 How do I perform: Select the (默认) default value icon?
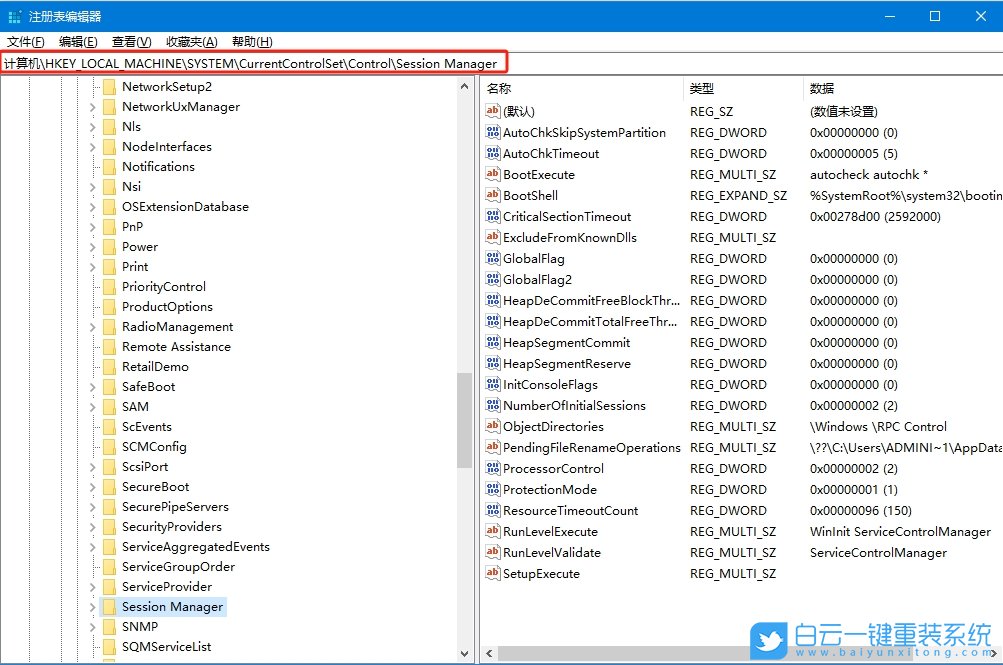tap(492, 111)
